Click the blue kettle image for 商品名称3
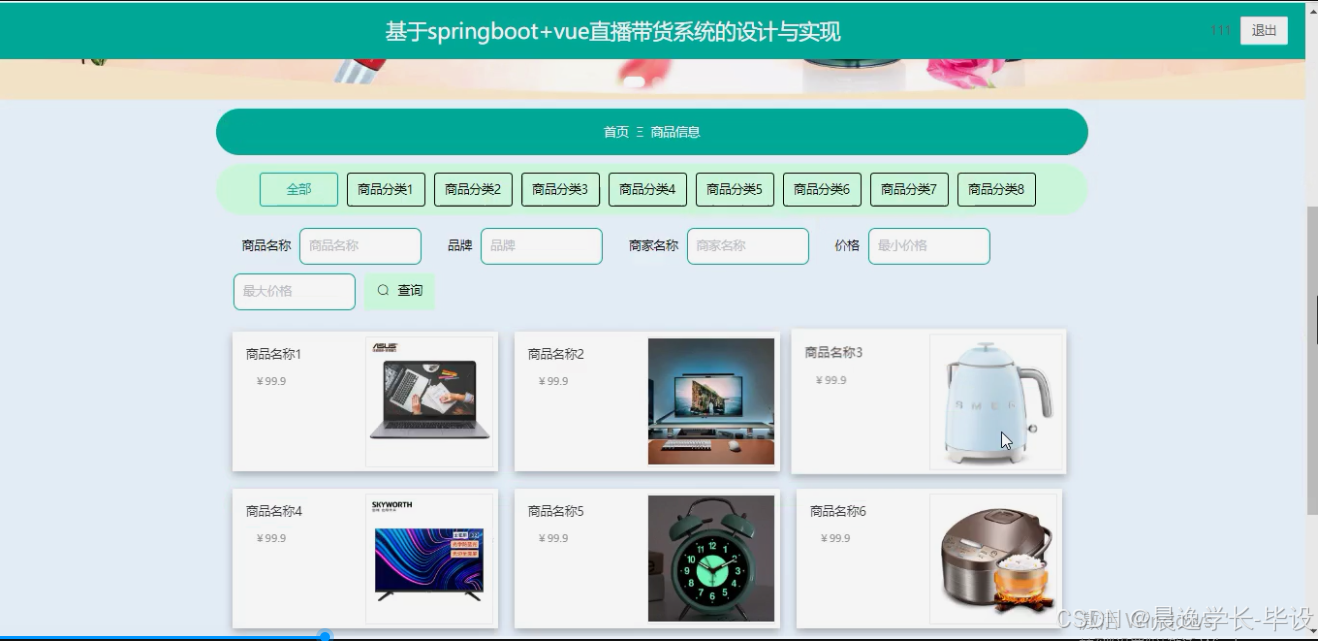Image resolution: width=1318 pixels, height=641 pixels. click(x=995, y=400)
